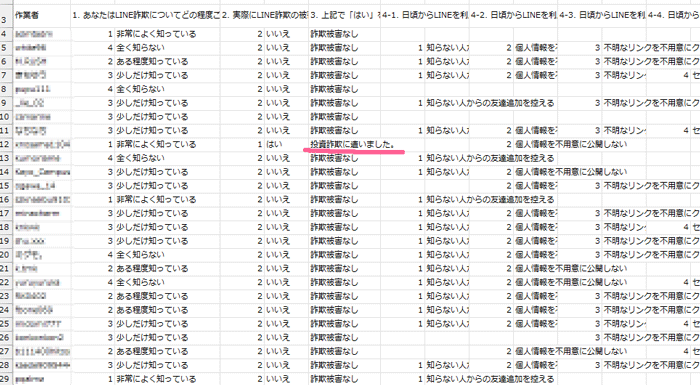700x385 pixels.
Task: Select '非常によく知っている' in row 29
Action: [156, 379]
